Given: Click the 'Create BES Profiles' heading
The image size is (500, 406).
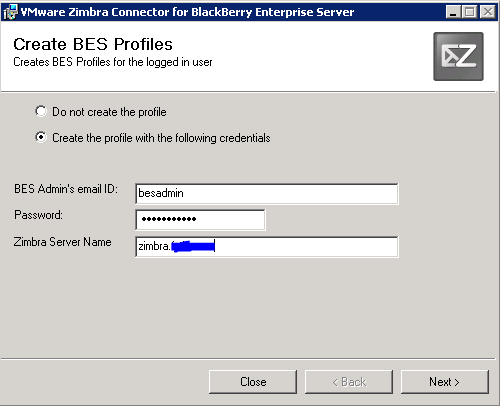Looking at the screenshot, I should click(93, 44).
